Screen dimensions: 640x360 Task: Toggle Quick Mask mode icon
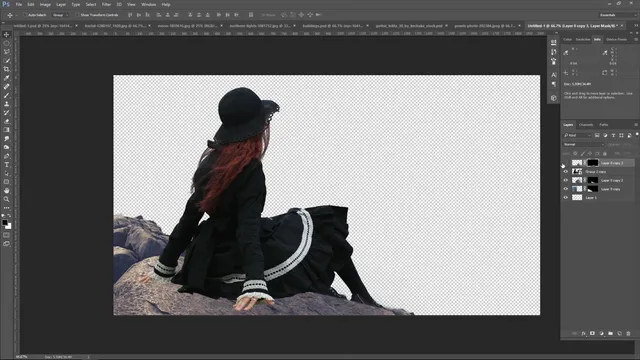(7, 235)
